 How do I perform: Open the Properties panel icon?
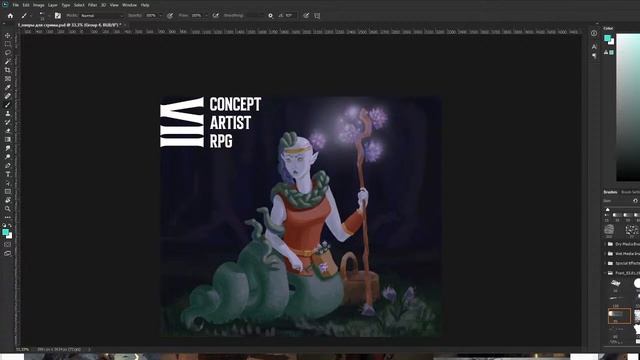click(594, 33)
